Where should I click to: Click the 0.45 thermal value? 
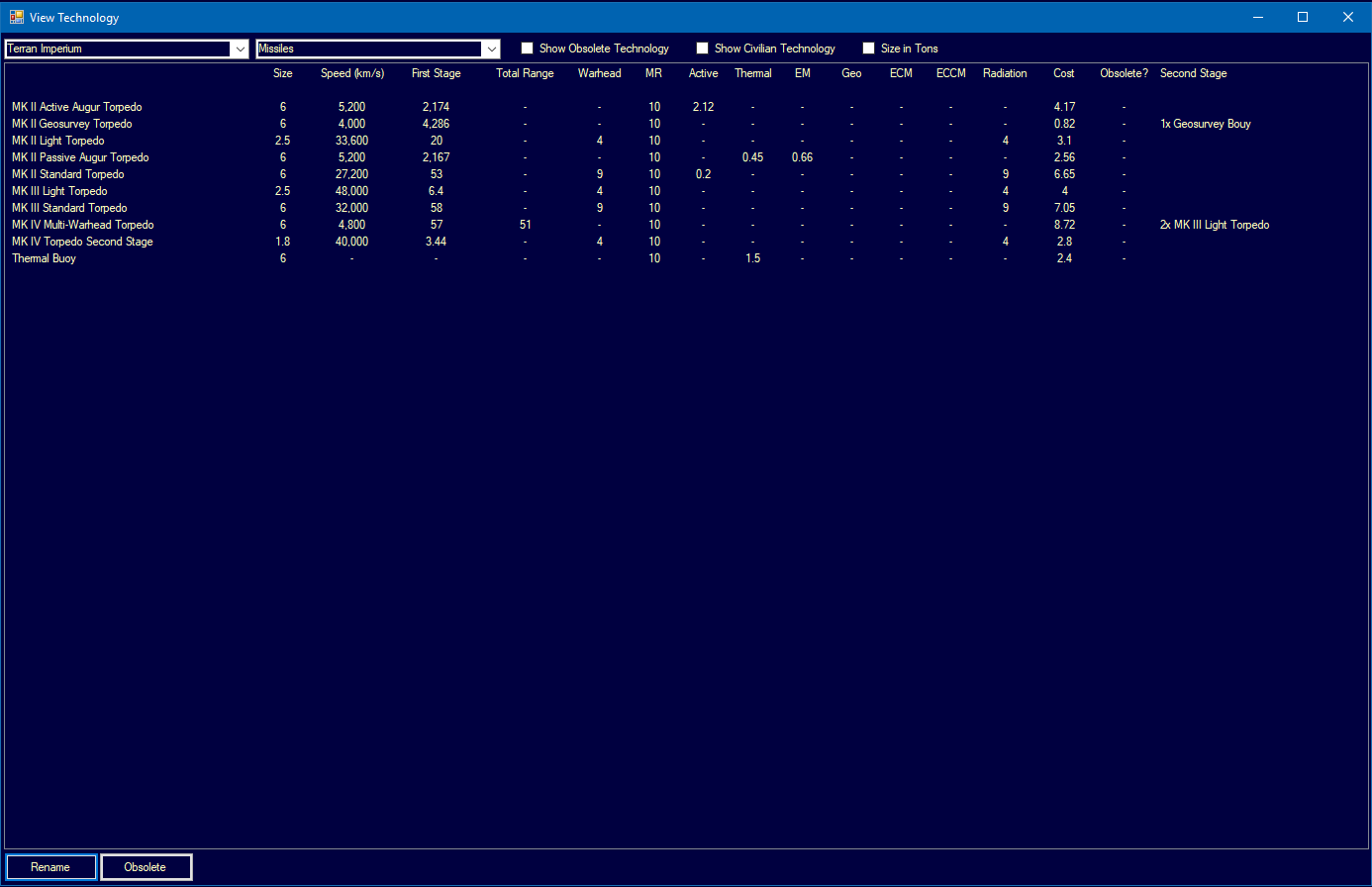(x=753, y=157)
